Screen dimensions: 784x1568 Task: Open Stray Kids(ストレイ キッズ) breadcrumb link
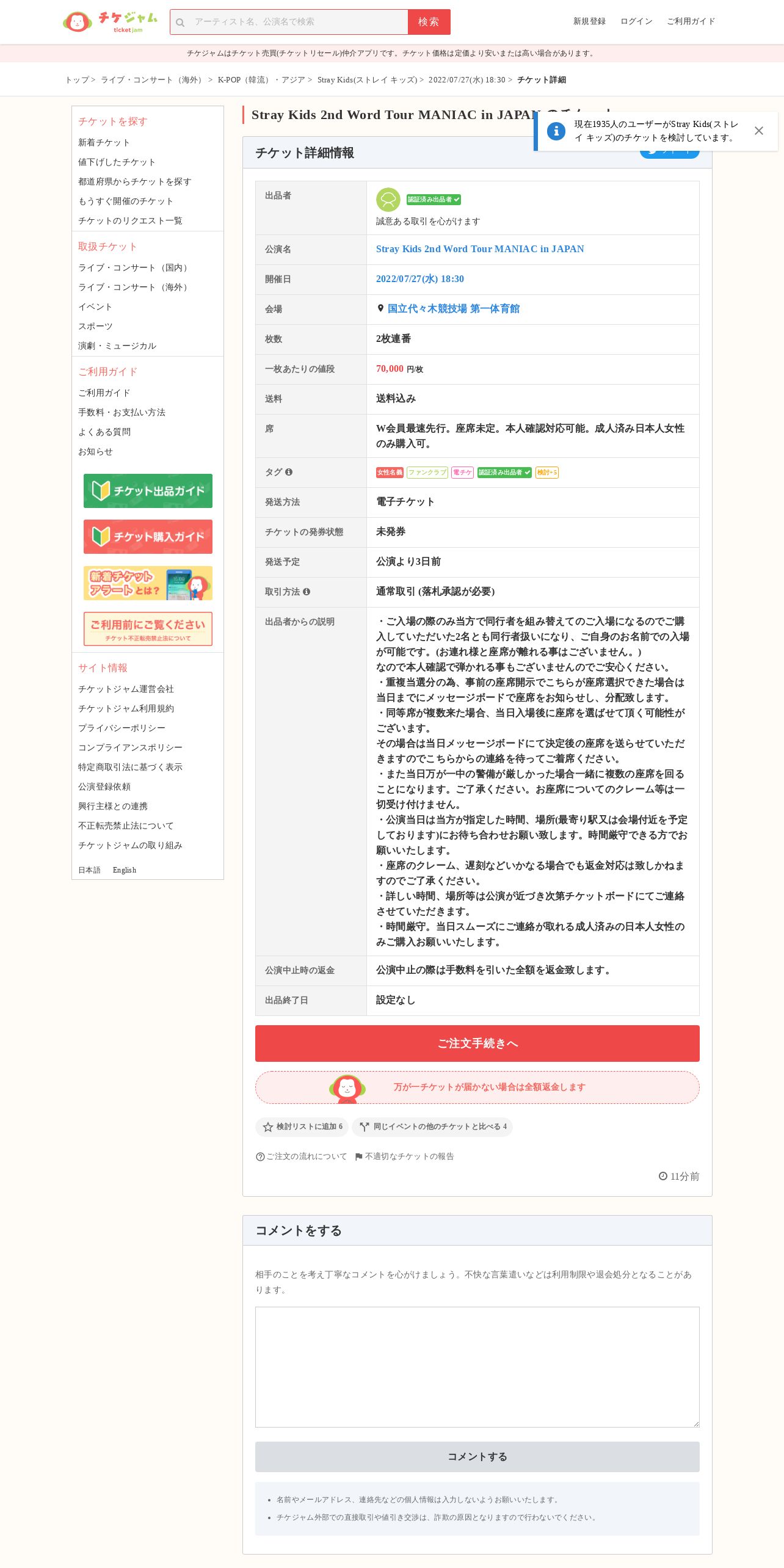click(x=367, y=80)
